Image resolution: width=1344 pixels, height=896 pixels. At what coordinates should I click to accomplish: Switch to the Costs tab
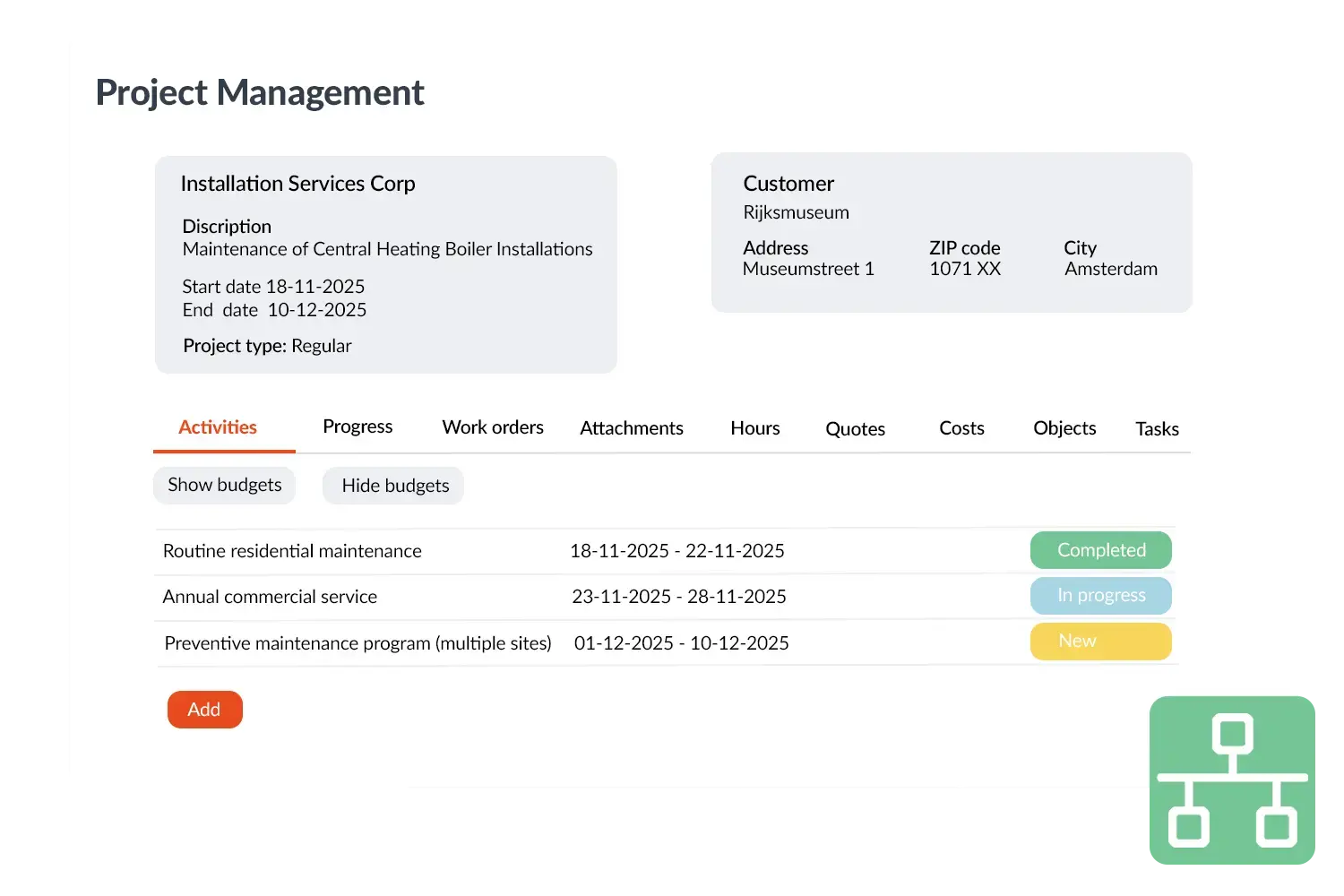pyautogui.click(x=961, y=428)
